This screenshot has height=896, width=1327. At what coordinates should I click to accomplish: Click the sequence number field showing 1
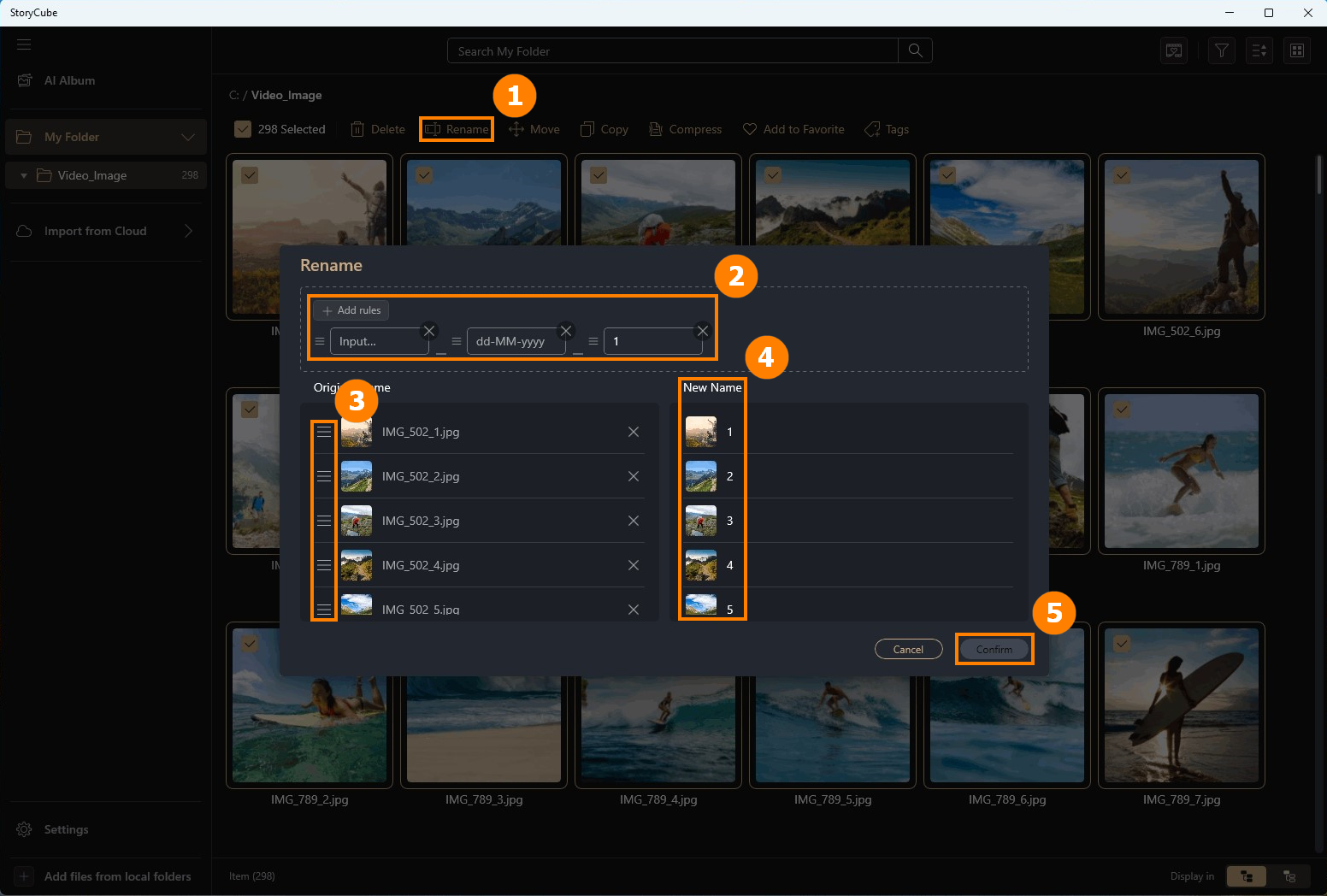click(x=652, y=341)
